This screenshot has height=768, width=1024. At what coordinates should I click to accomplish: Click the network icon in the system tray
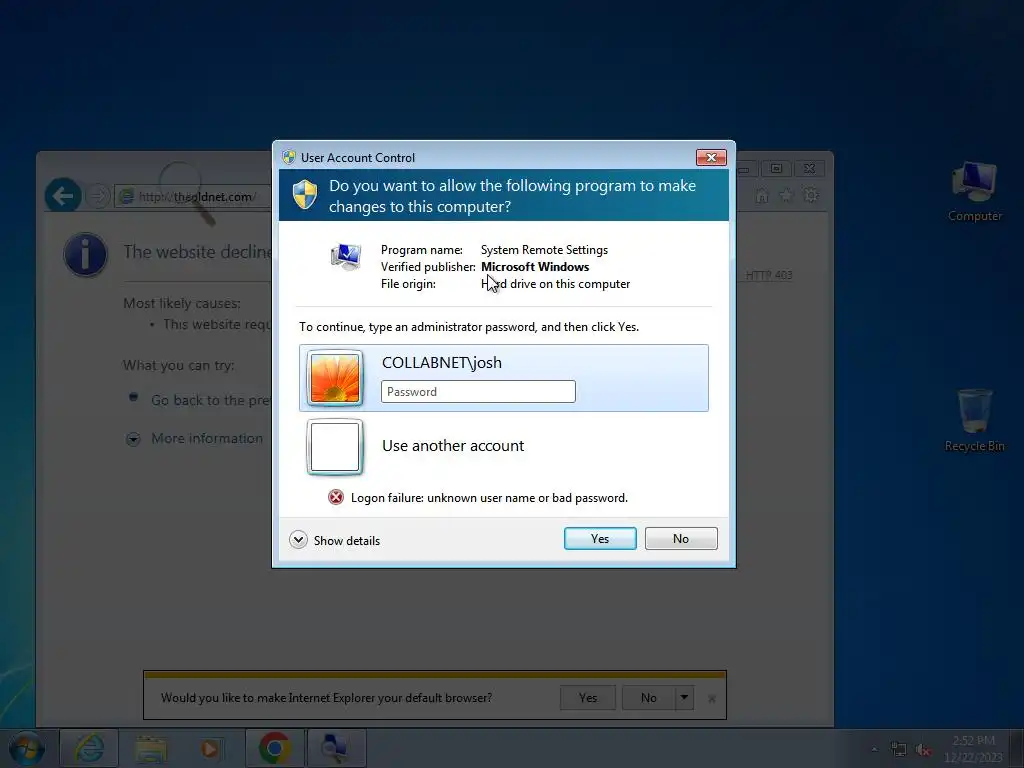(899, 749)
